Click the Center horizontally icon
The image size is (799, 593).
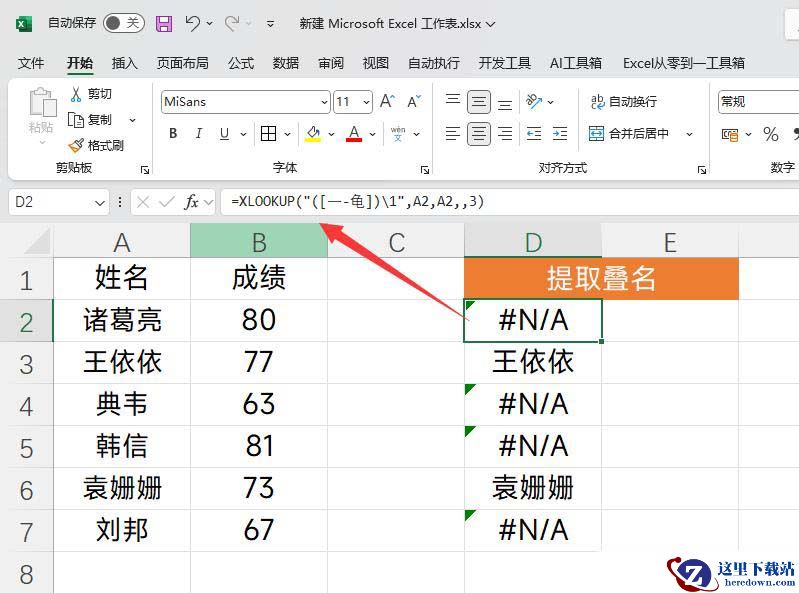pyautogui.click(x=479, y=133)
